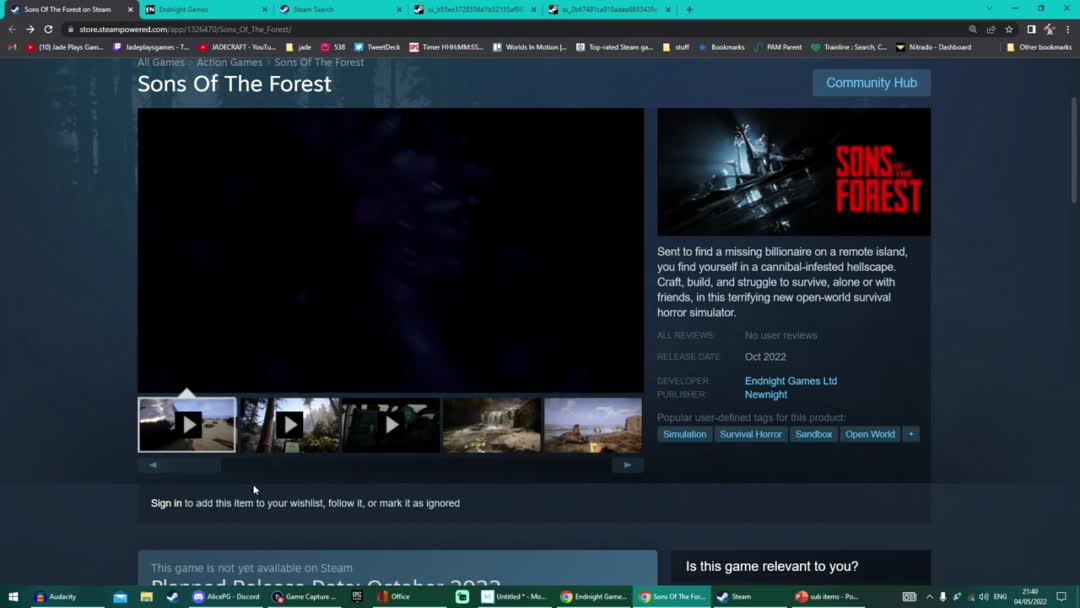Open the Other bookmarks folder
Screen dimensions: 1080x608
[x=1039, y=47]
